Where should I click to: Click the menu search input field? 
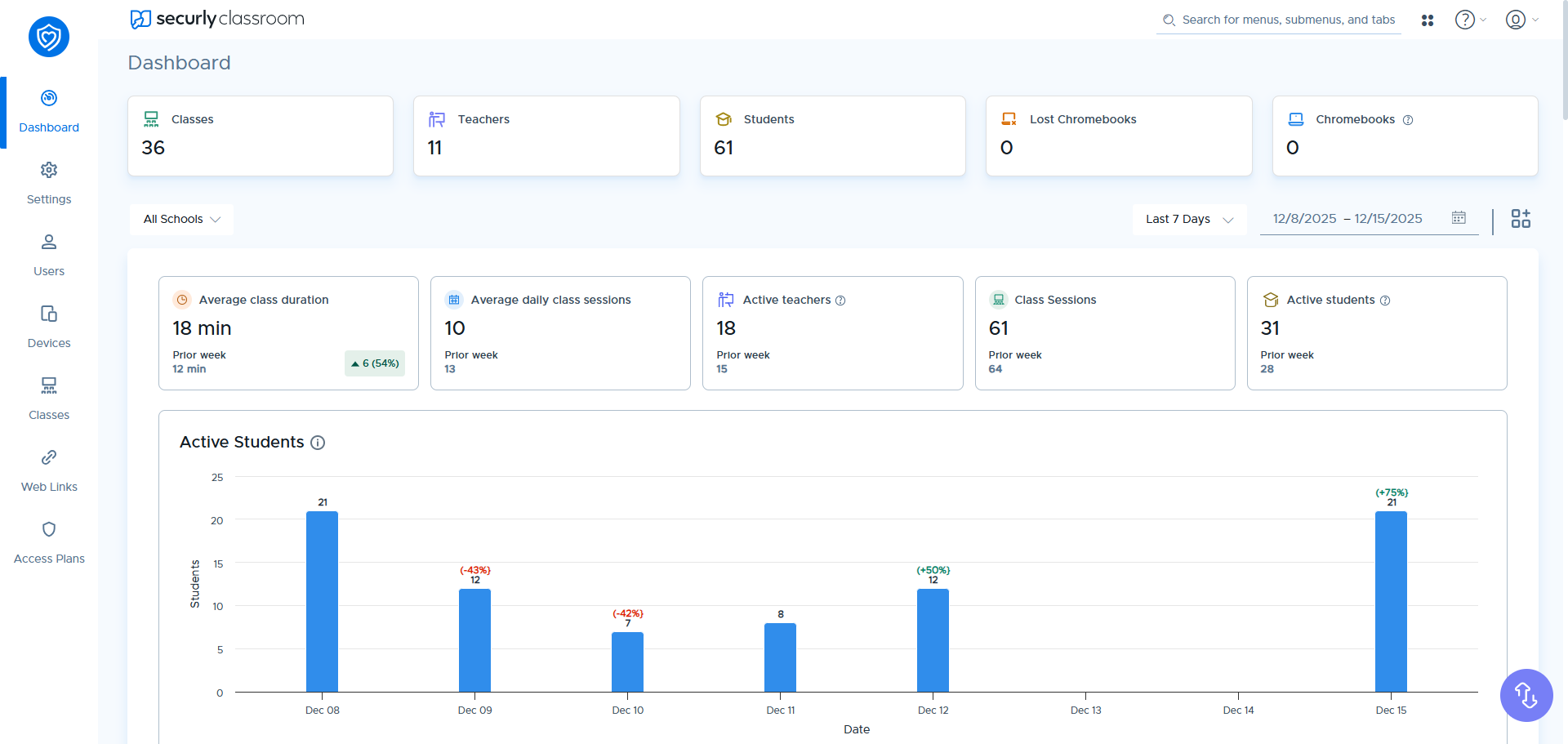(x=1288, y=20)
